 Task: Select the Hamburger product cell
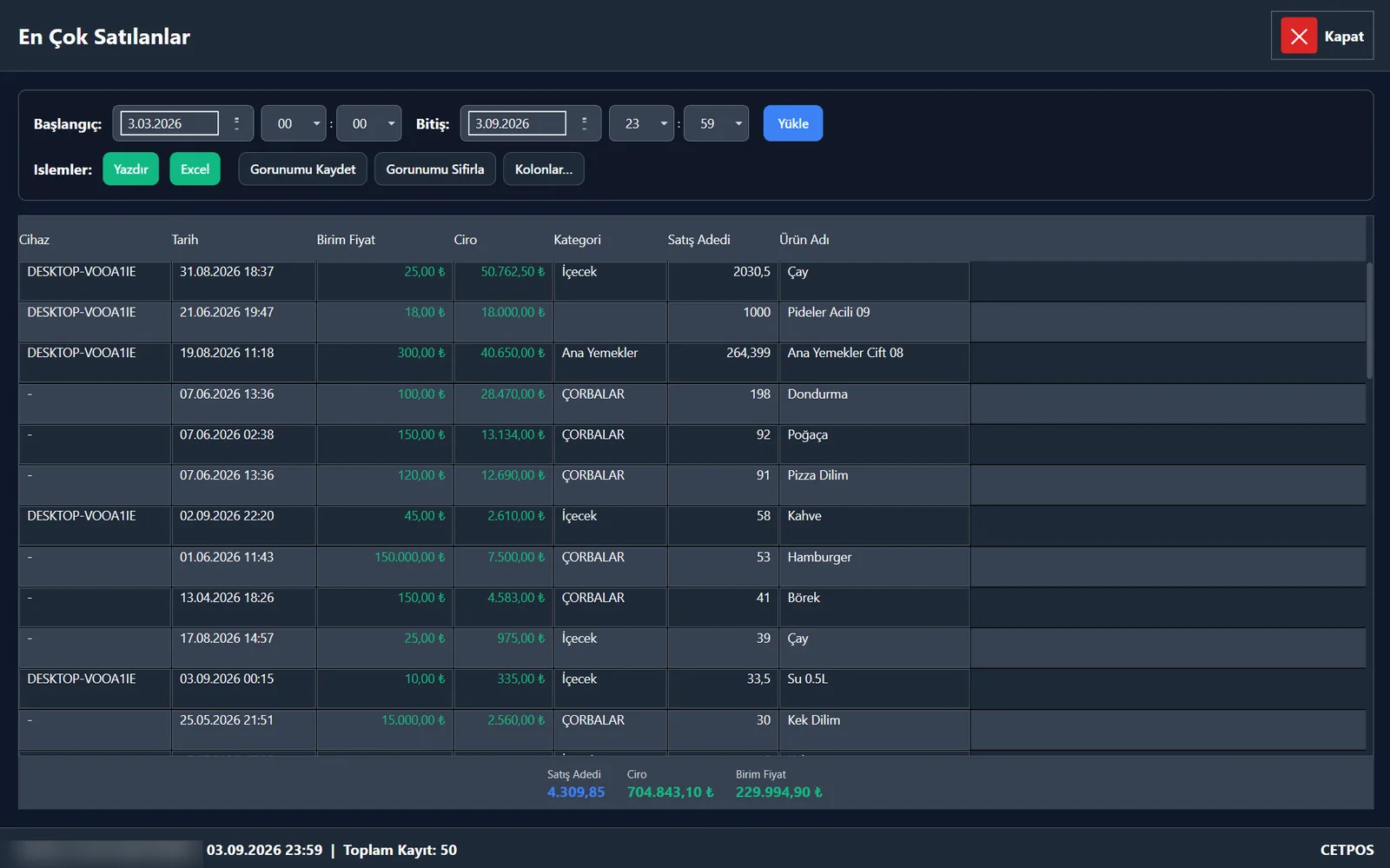pyautogui.click(x=874, y=567)
